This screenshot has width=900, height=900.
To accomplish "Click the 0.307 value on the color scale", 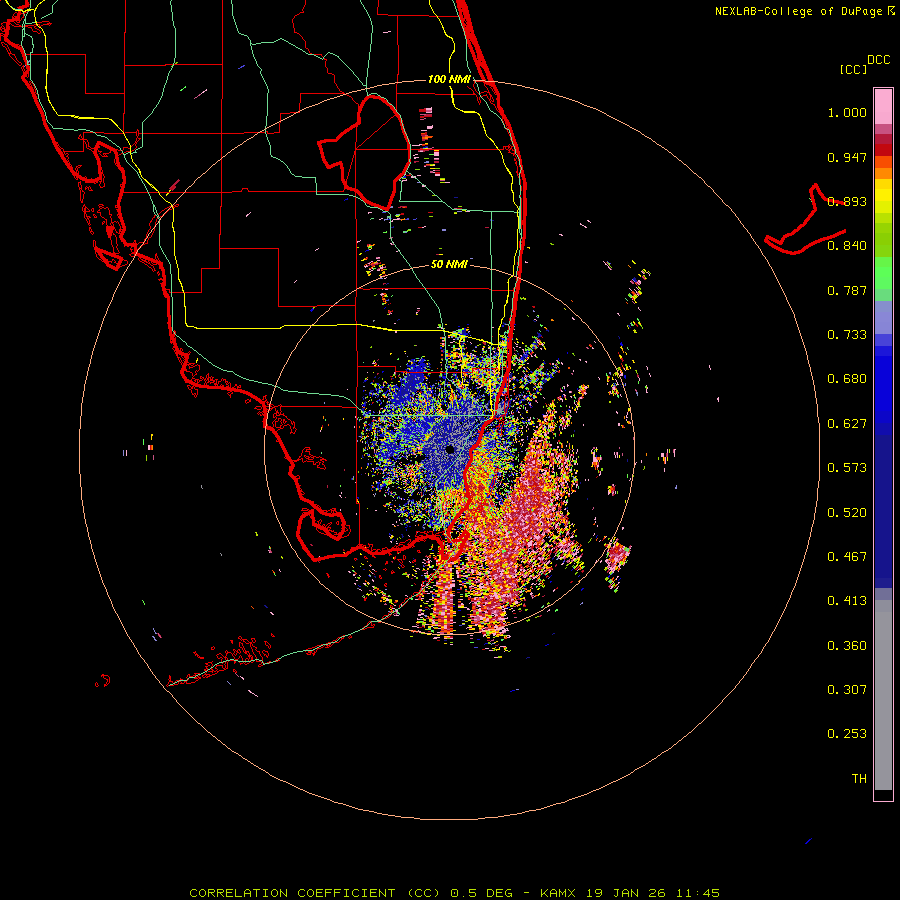I will click(847, 690).
